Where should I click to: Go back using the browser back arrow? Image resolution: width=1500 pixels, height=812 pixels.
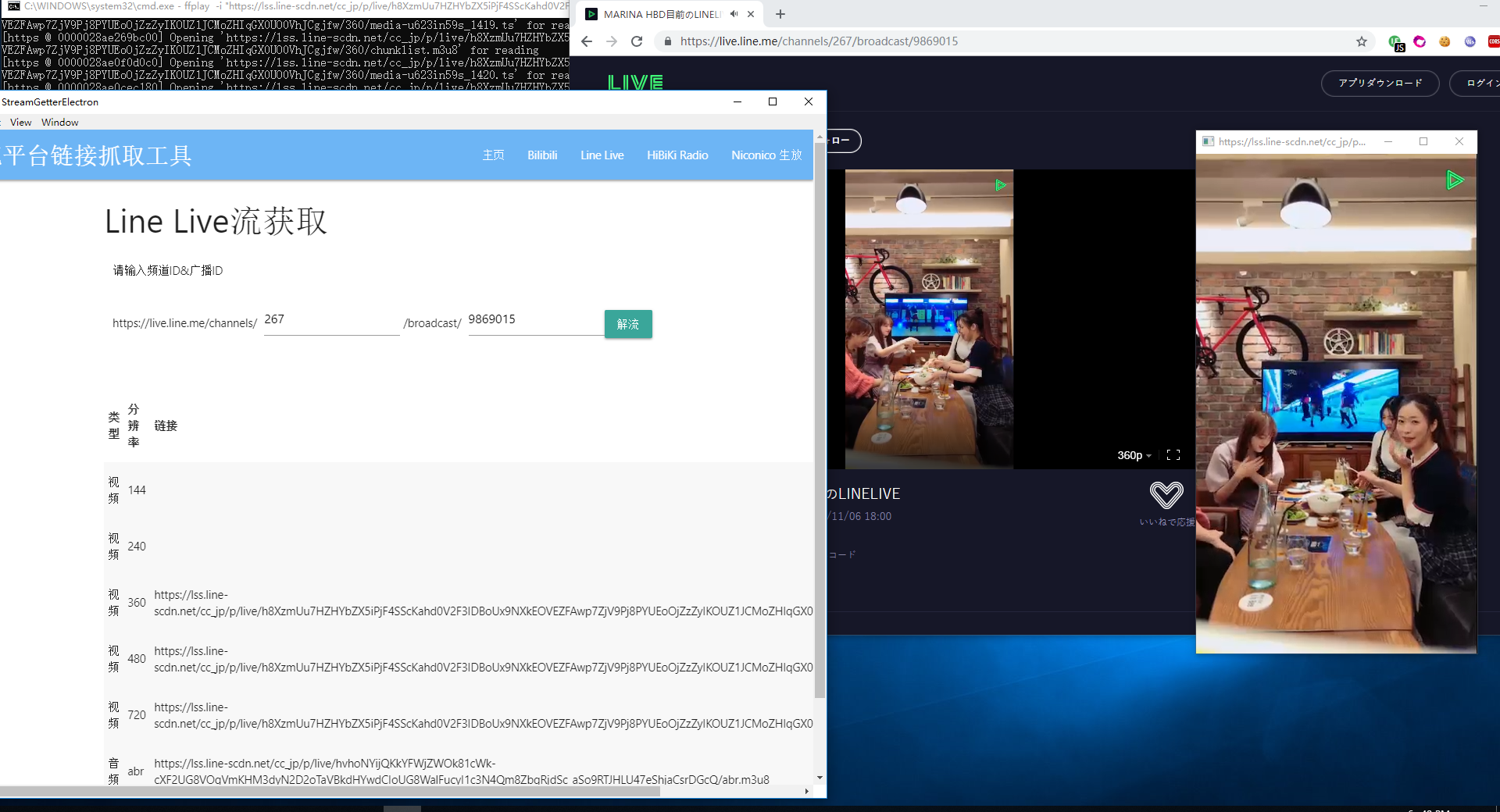tap(587, 41)
